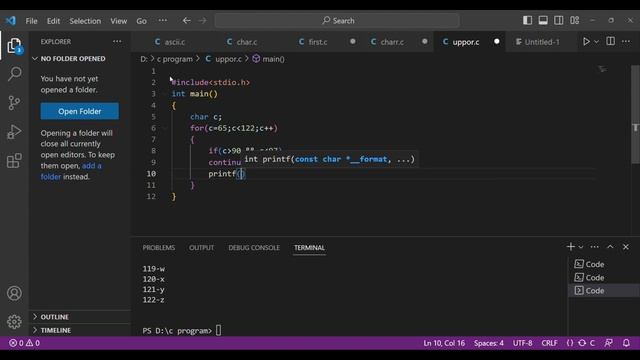640x360 pixels.
Task: Go forward with the right arrow
Action: [202, 20]
